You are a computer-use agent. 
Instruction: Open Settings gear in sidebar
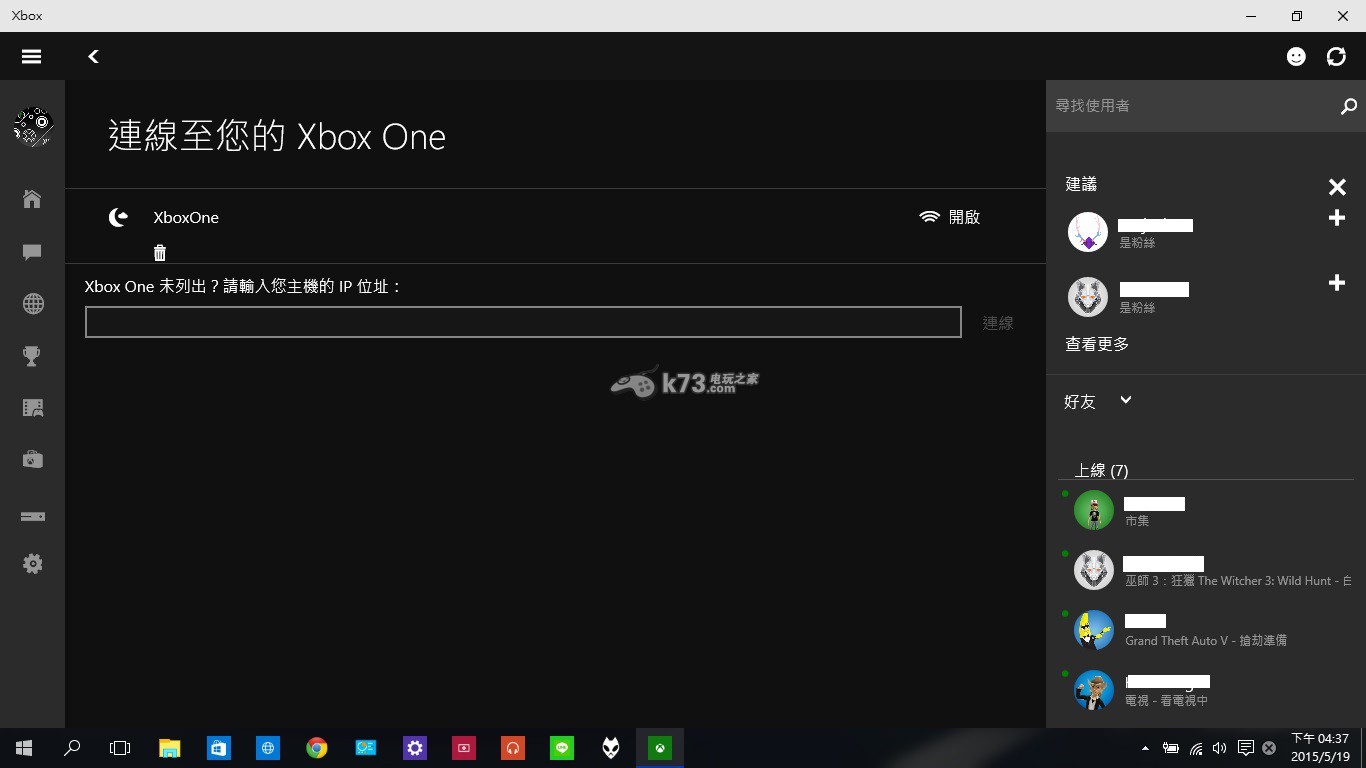pos(32,564)
